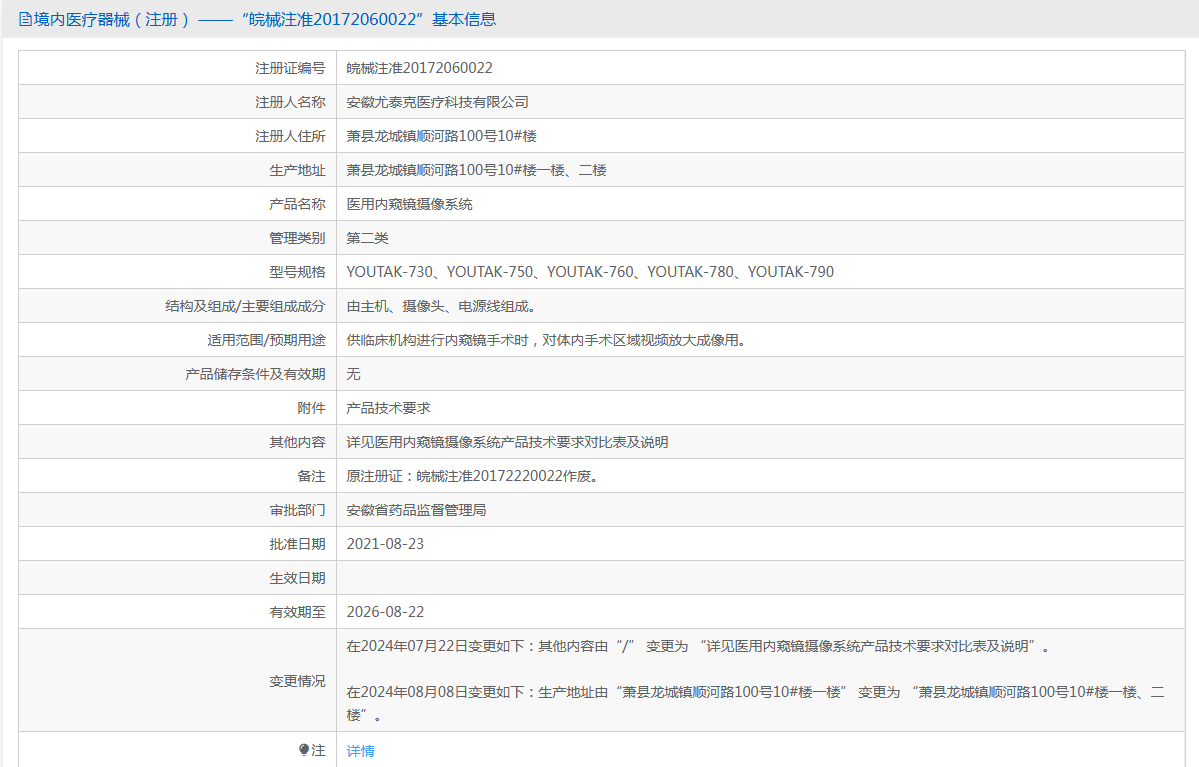Open the 详情 link
The width and height of the screenshot is (1199, 767).
(x=360, y=751)
